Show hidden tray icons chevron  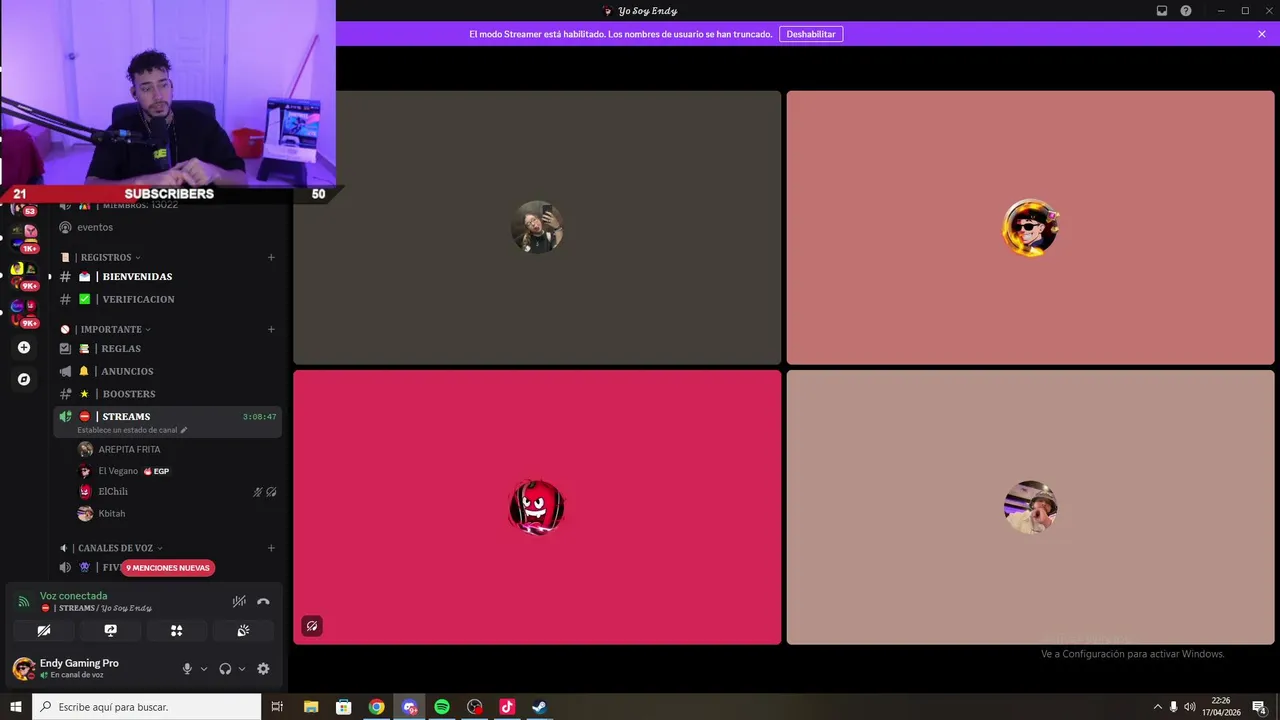(1158, 707)
